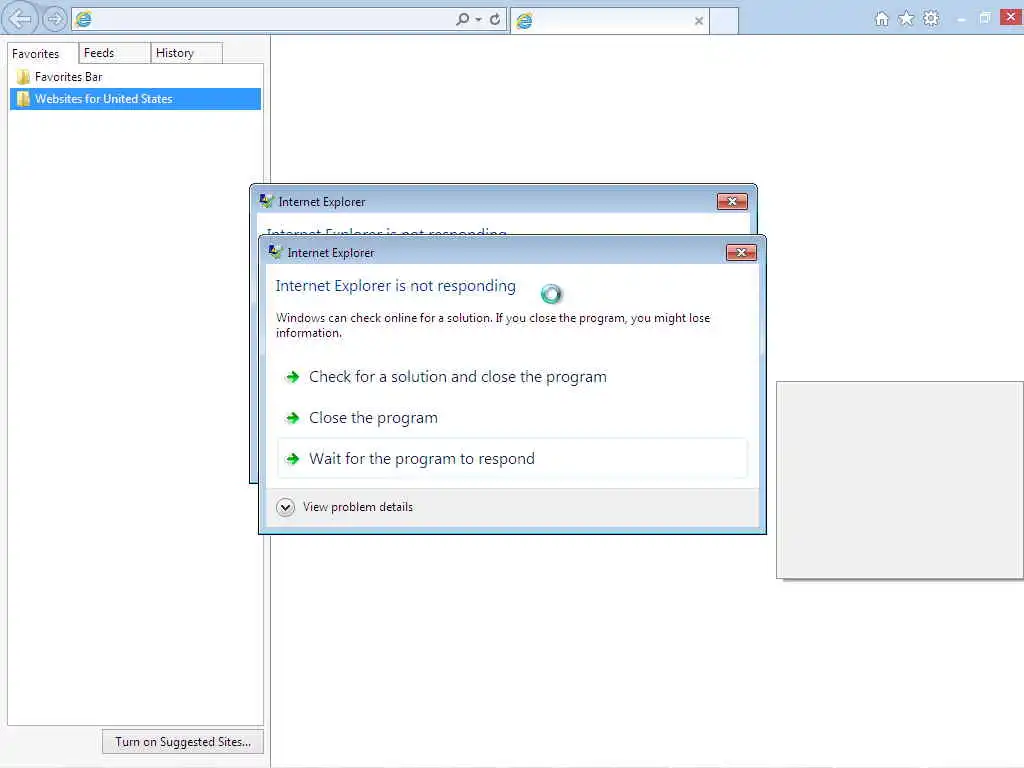Image resolution: width=1024 pixels, height=768 pixels.
Task: Close the front Internet Explorer dialog
Action: pyautogui.click(x=741, y=253)
